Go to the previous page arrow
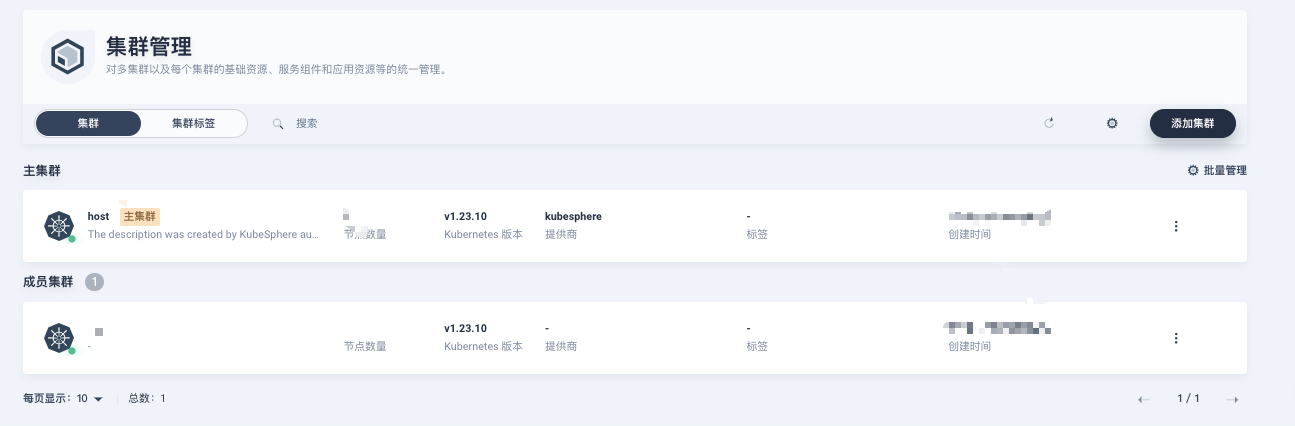The image size is (1295, 426). point(1144,399)
